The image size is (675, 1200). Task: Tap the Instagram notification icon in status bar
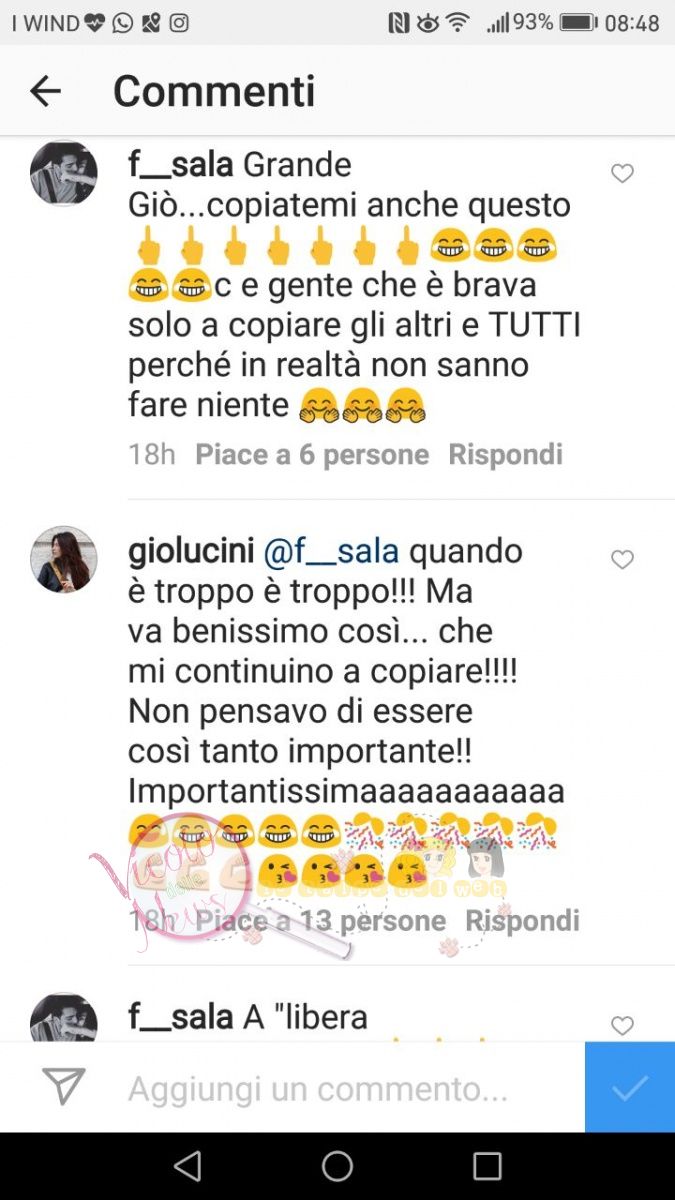click(180, 22)
